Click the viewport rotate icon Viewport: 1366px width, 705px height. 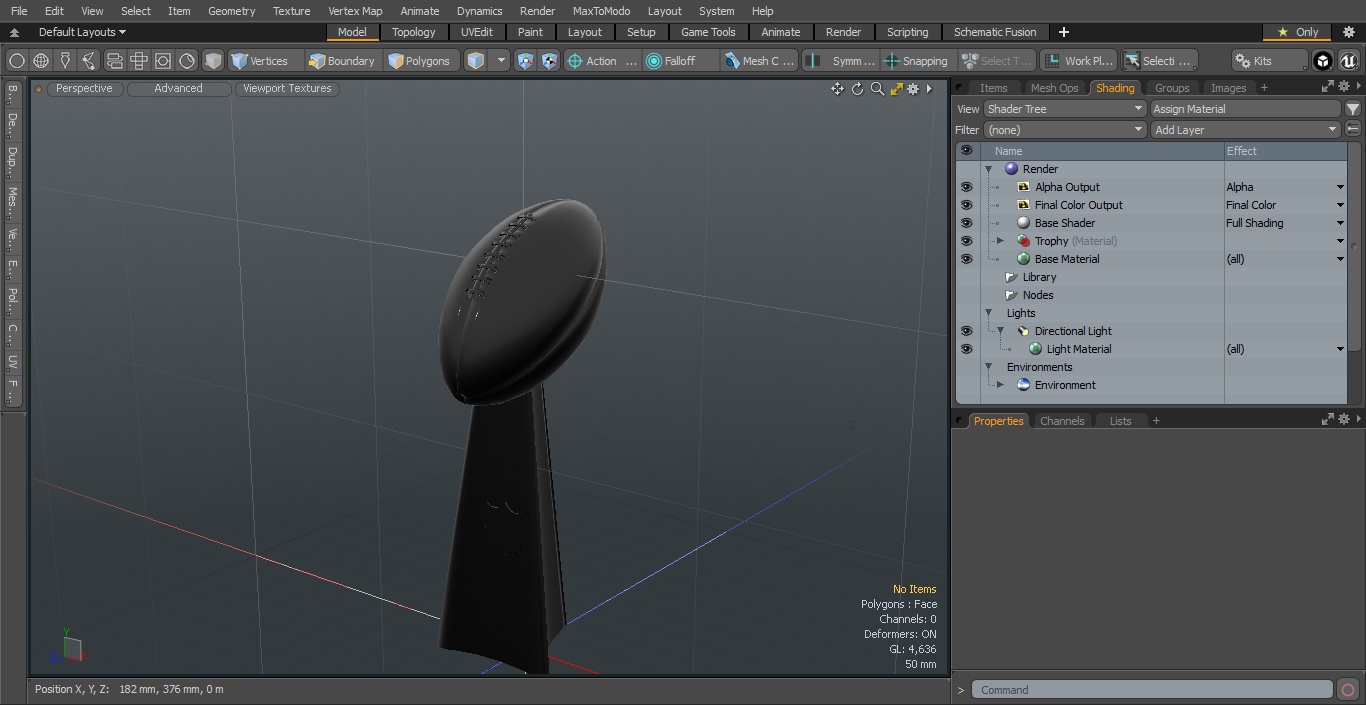[x=857, y=89]
